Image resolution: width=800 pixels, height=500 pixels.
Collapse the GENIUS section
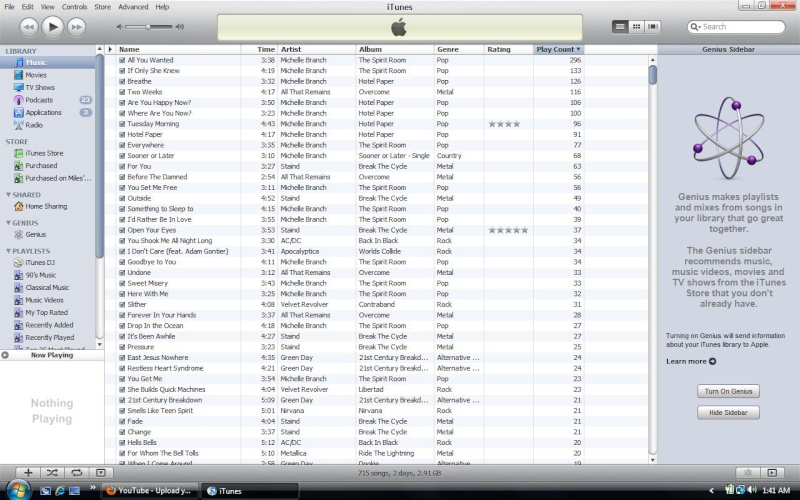(8, 222)
